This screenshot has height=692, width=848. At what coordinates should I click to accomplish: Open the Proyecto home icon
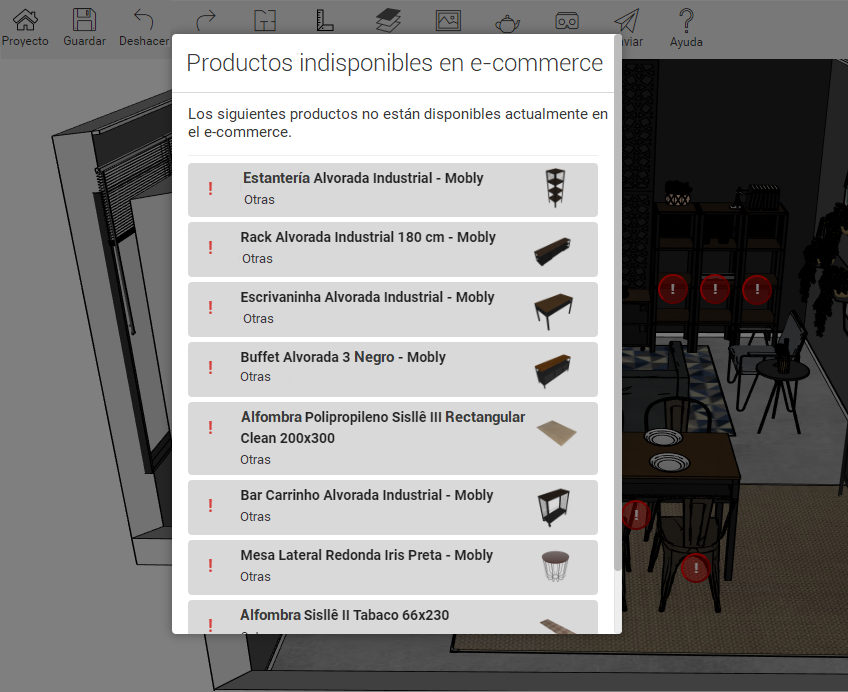coord(25,21)
